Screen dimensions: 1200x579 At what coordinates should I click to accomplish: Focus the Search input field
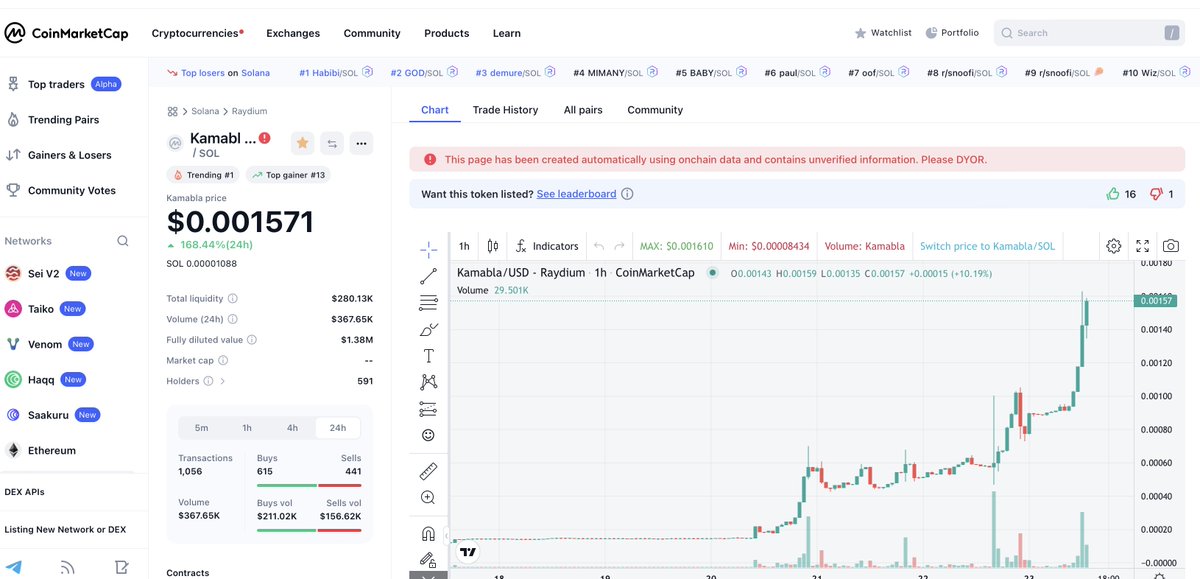(x=1090, y=33)
